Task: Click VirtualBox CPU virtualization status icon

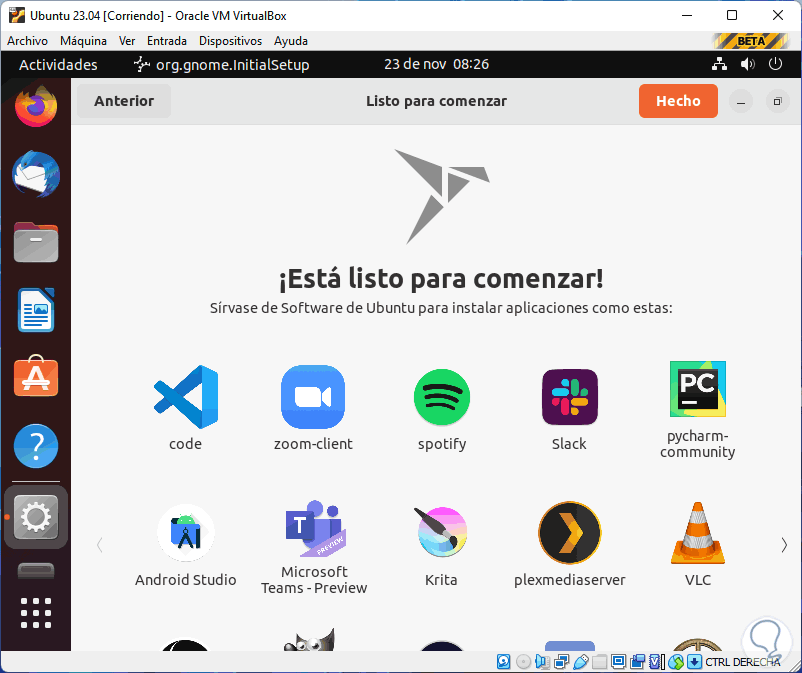Action: coord(657,662)
